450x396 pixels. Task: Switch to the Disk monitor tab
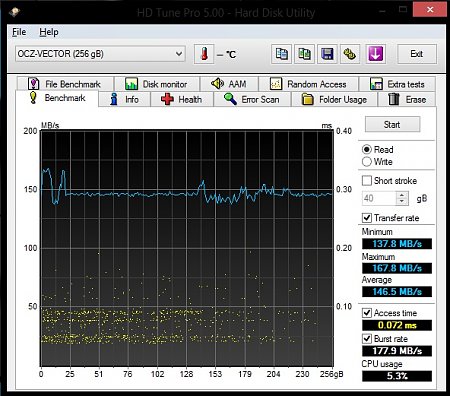(x=157, y=84)
